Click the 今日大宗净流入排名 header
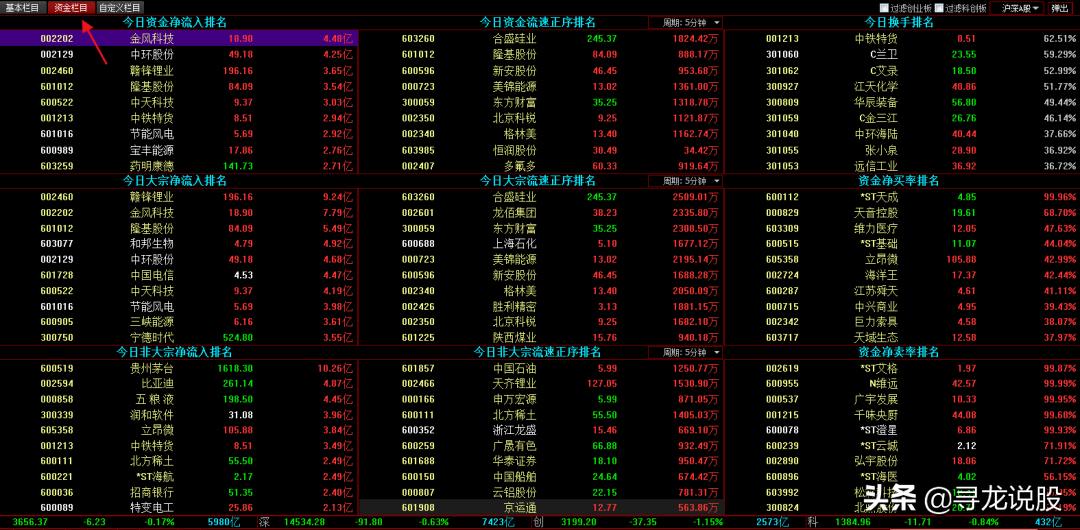Viewport: 1080px width, 530px height. click(175, 181)
